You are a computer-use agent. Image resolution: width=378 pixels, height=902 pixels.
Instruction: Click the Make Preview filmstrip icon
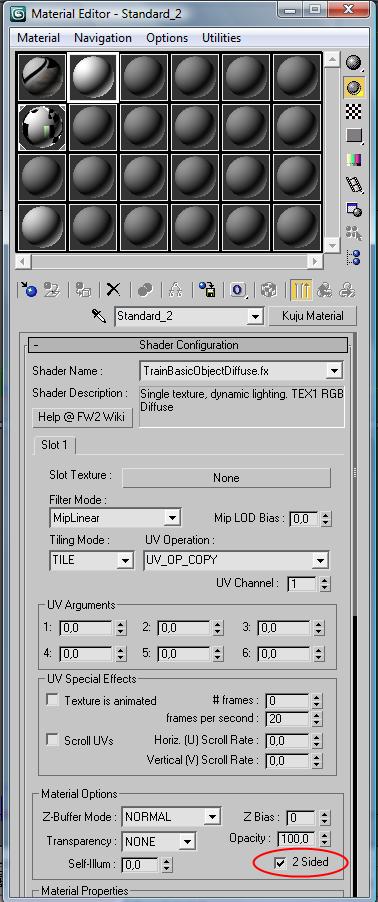(354, 185)
